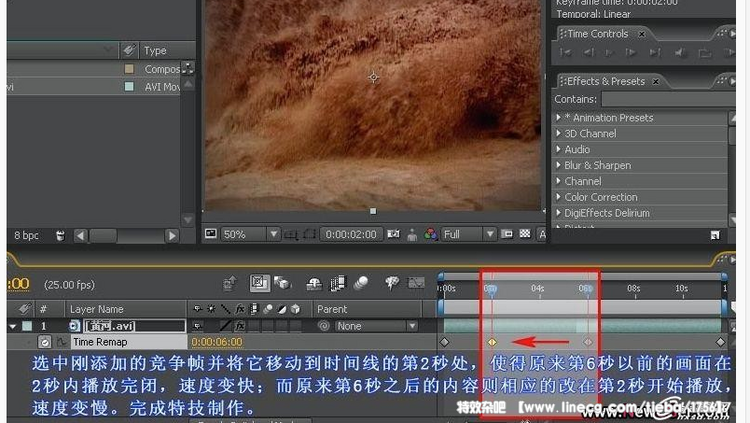Click the 8 bpc color depth button
The width and height of the screenshot is (750, 423).
point(26,235)
